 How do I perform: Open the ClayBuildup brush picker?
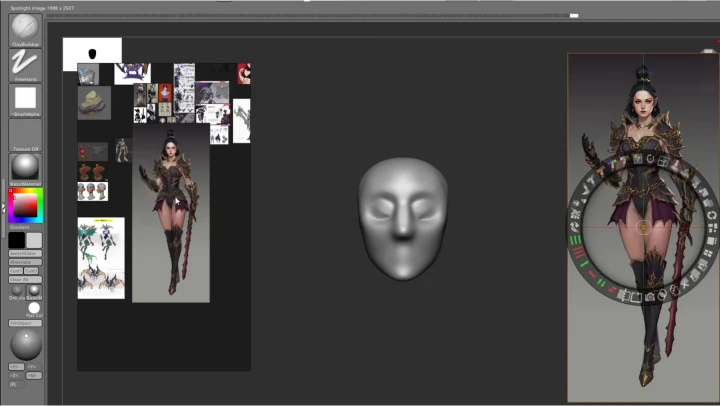[25, 30]
